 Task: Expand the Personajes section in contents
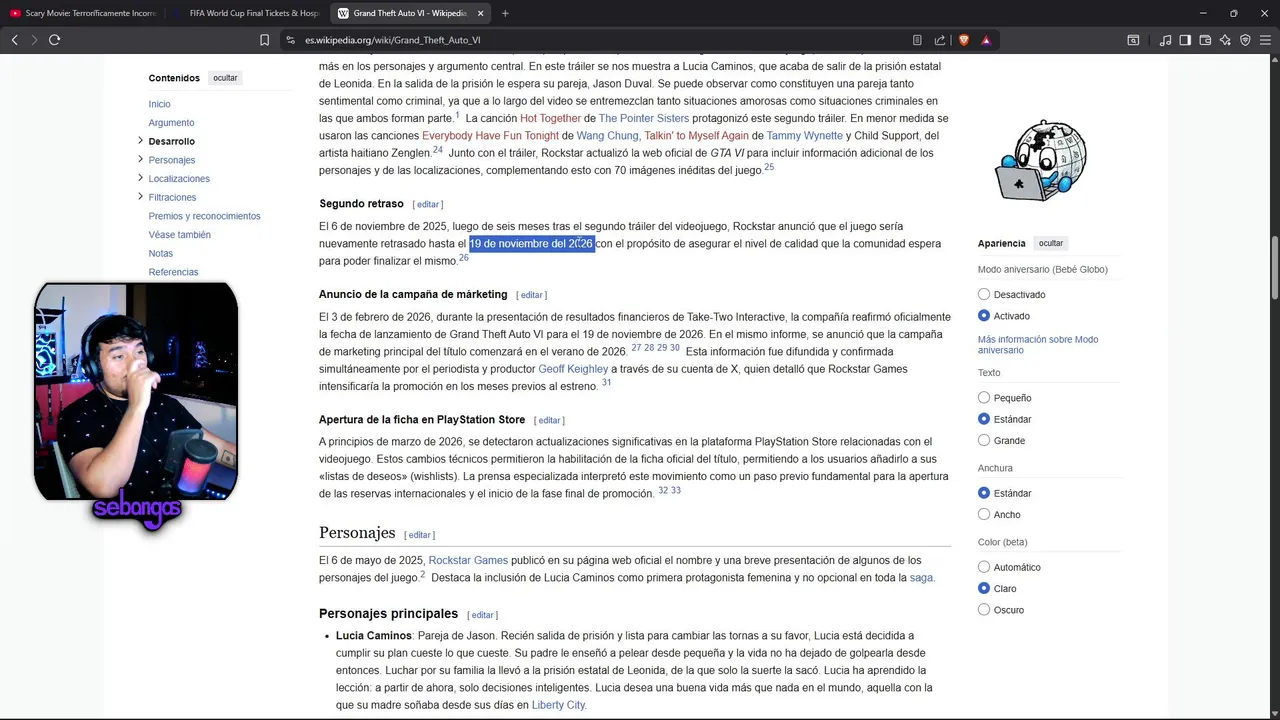pyautogui.click(x=140, y=159)
